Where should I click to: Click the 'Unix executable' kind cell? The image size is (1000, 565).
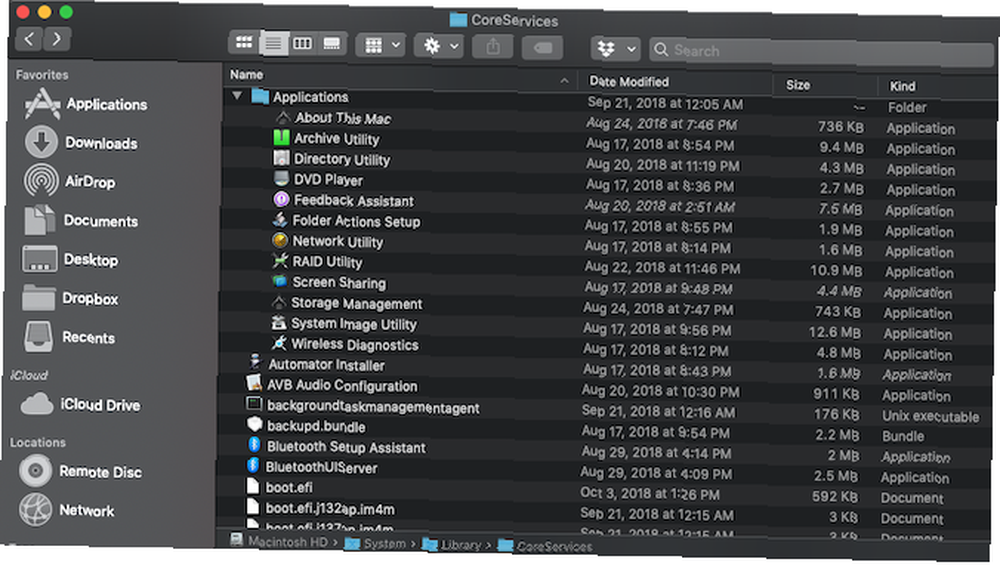[x=930, y=417]
